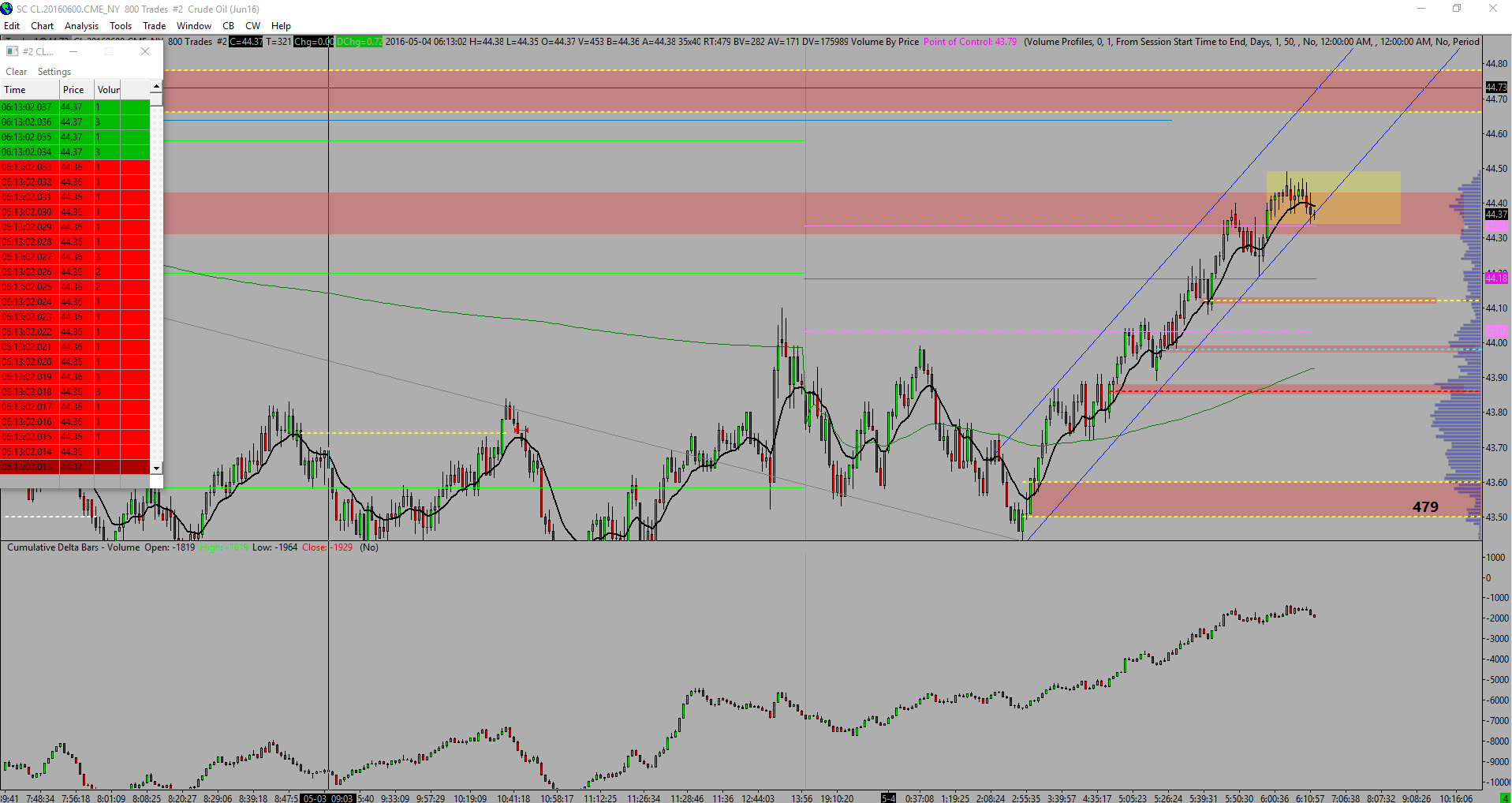The width and height of the screenshot is (1512, 803).
Task: Click Clear in the Time and Sales window
Action: [17, 72]
